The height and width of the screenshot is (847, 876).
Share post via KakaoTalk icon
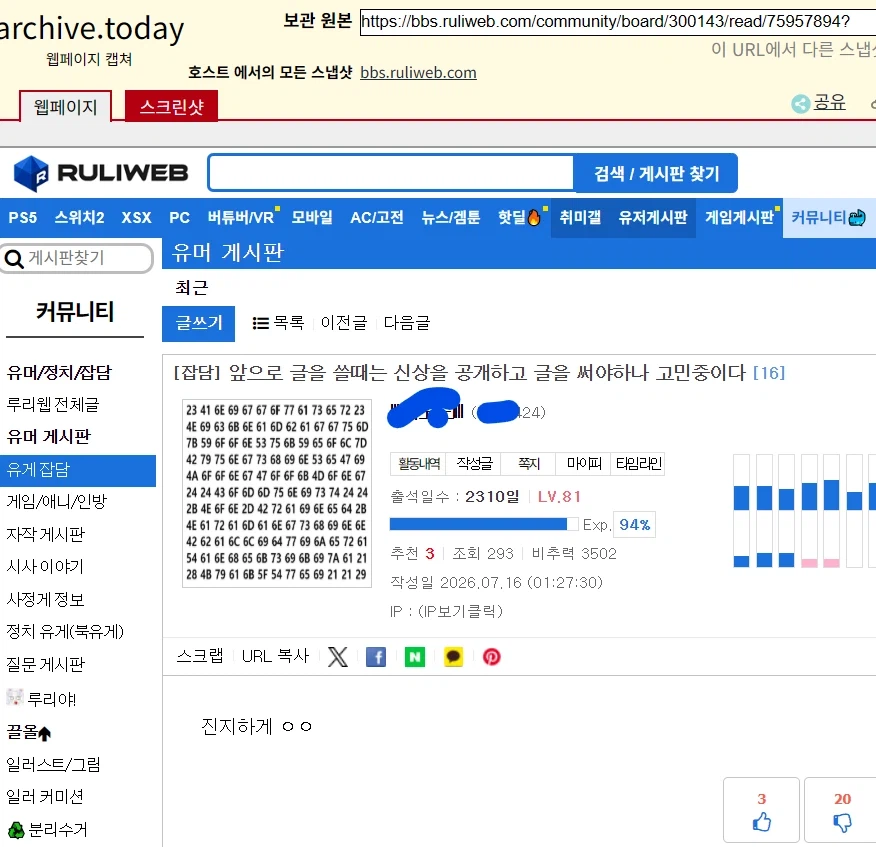(453, 656)
